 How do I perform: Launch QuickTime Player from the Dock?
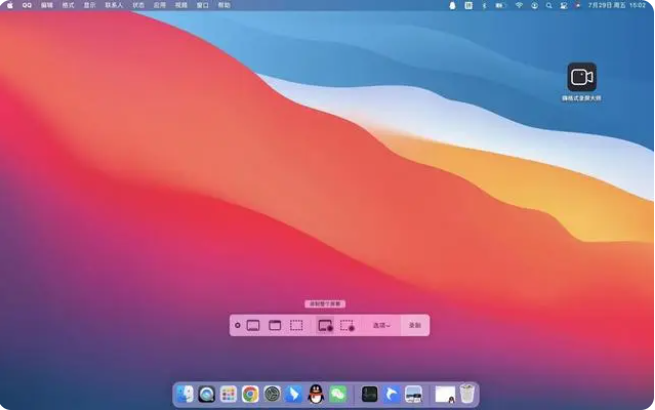207,394
